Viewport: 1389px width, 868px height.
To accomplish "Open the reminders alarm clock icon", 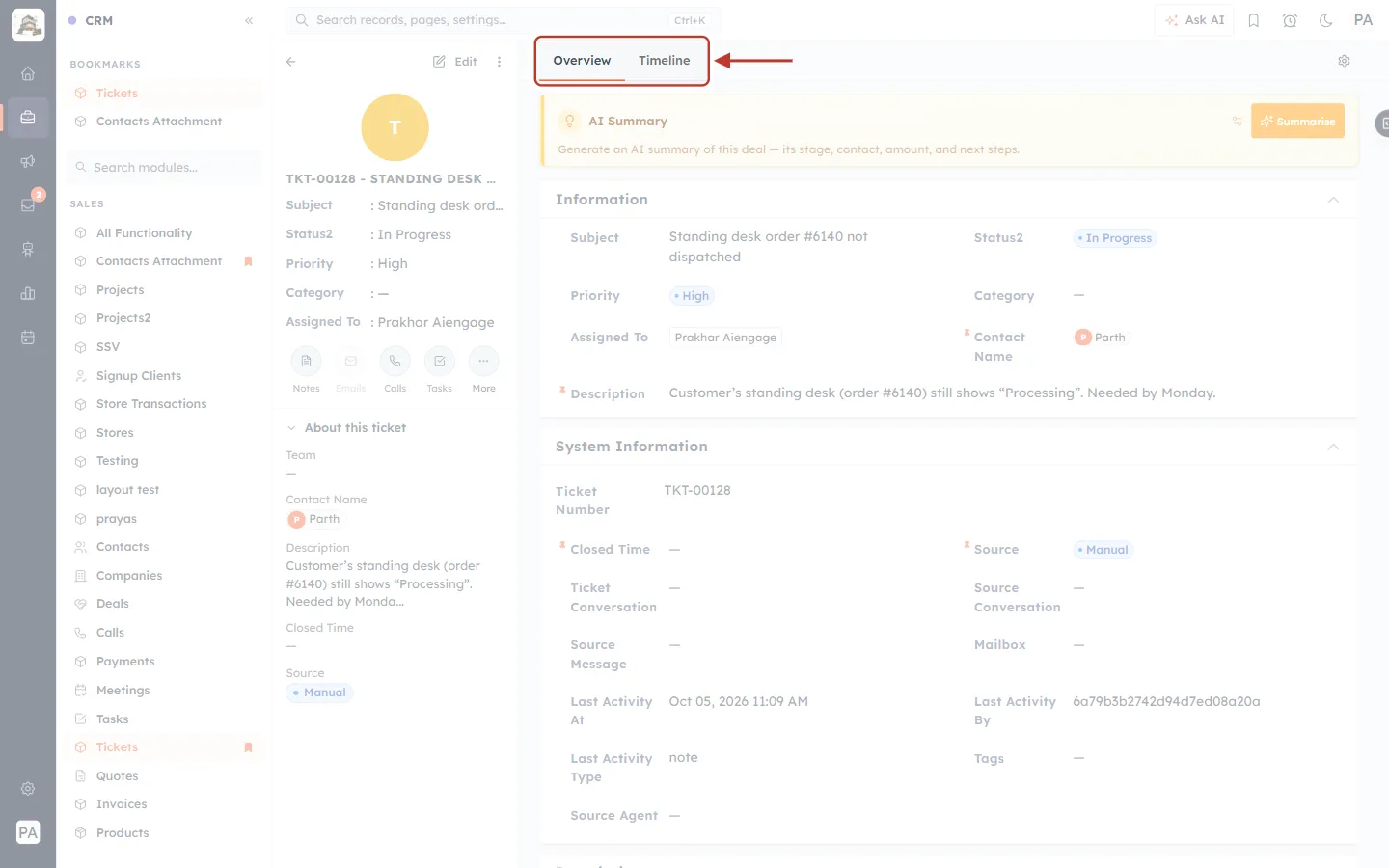I will (x=1290, y=20).
